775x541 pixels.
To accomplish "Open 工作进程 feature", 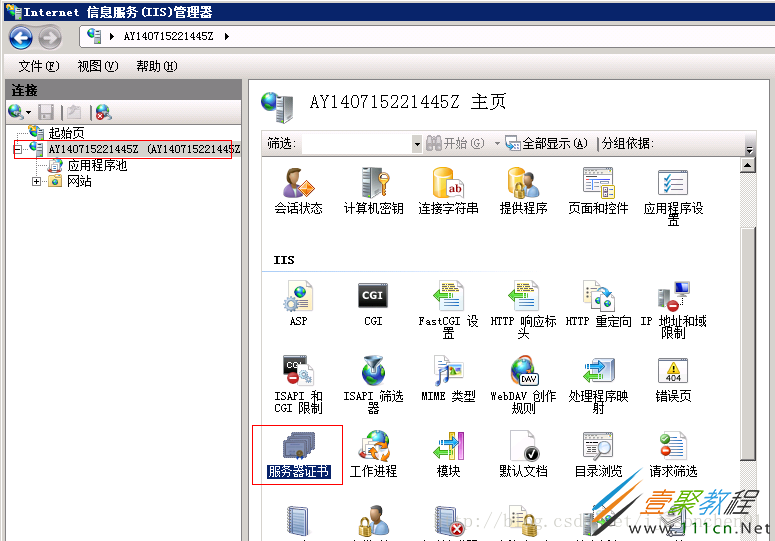I will click(373, 455).
